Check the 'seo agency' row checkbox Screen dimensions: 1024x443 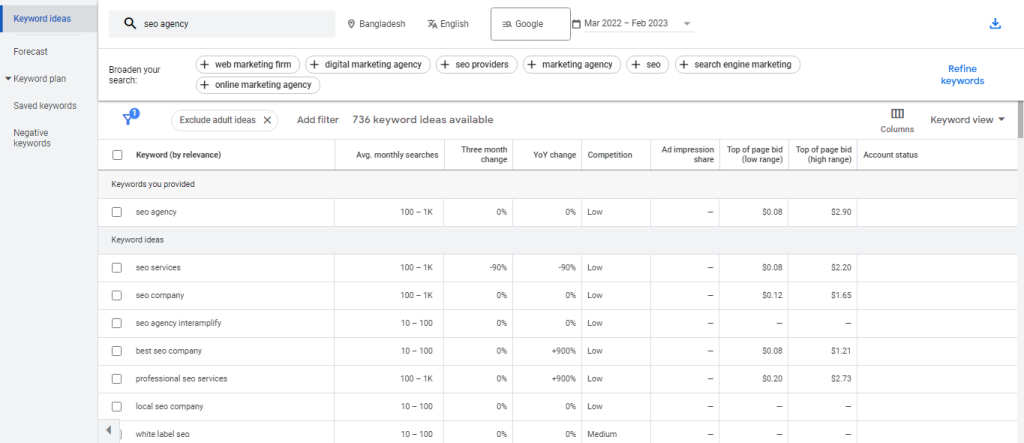(x=117, y=212)
